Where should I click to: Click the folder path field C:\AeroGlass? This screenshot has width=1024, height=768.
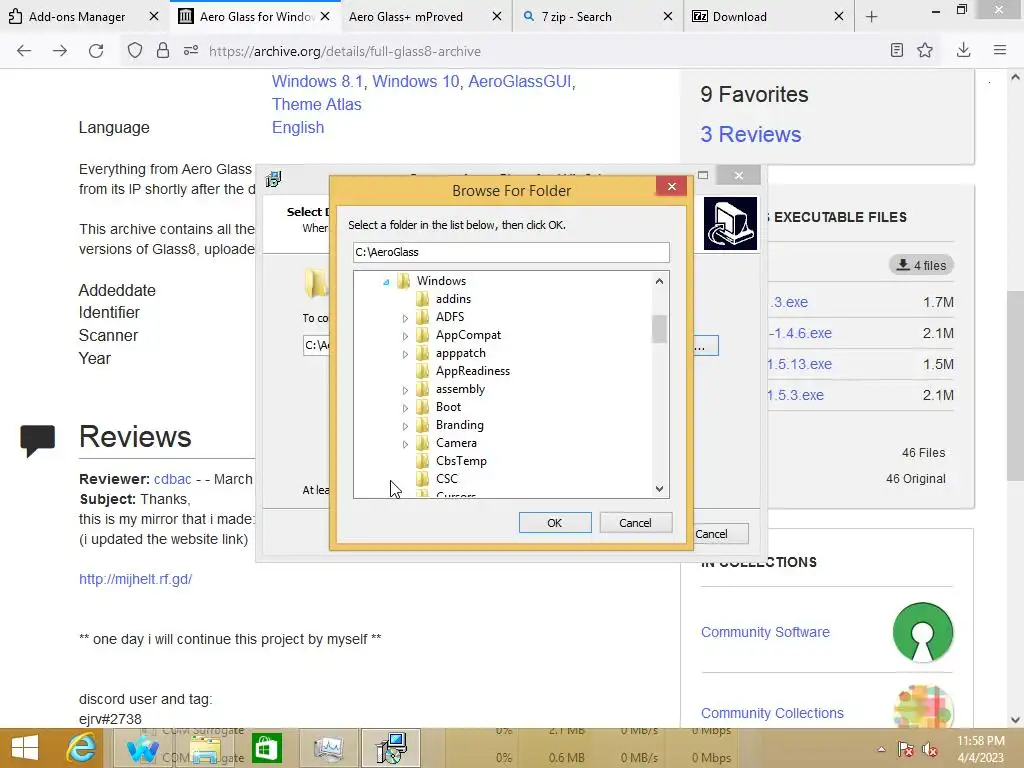pyautogui.click(x=511, y=252)
